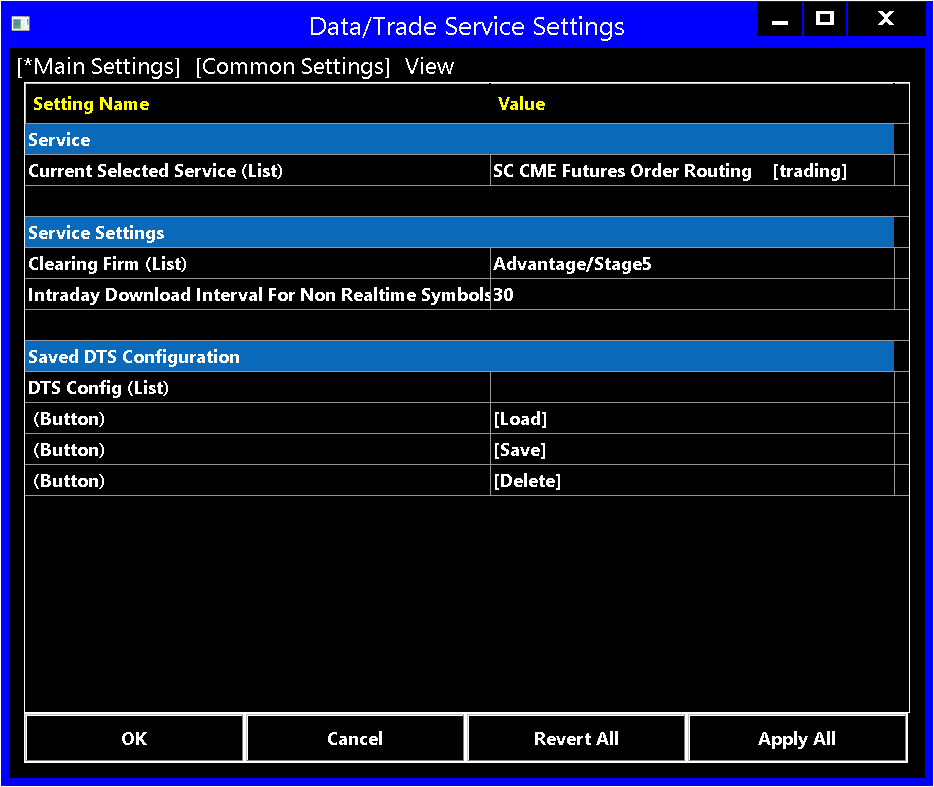
Task: Click the Value column header
Action: [x=692, y=104]
